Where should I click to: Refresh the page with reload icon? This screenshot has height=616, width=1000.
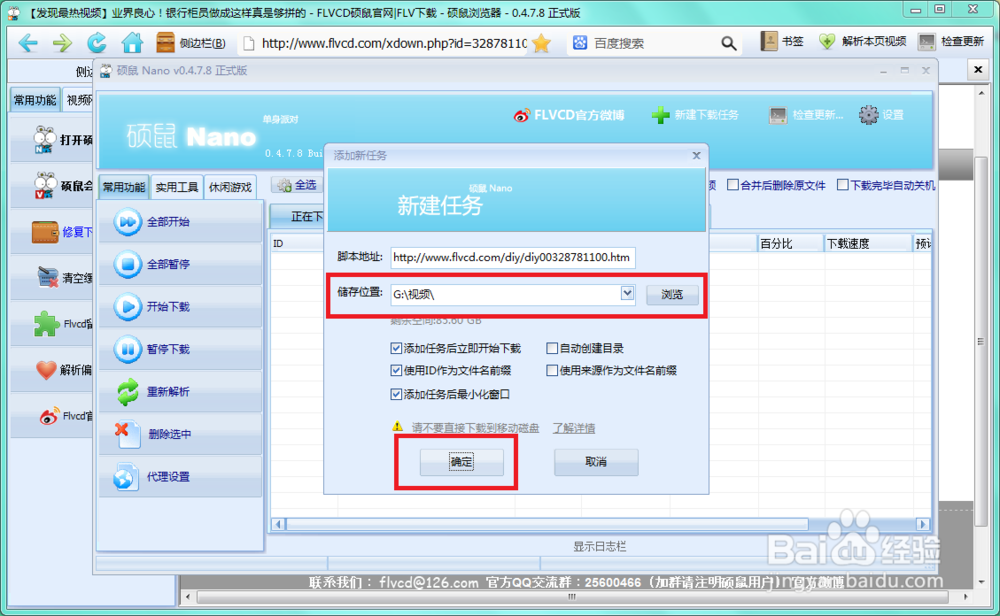[97, 43]
